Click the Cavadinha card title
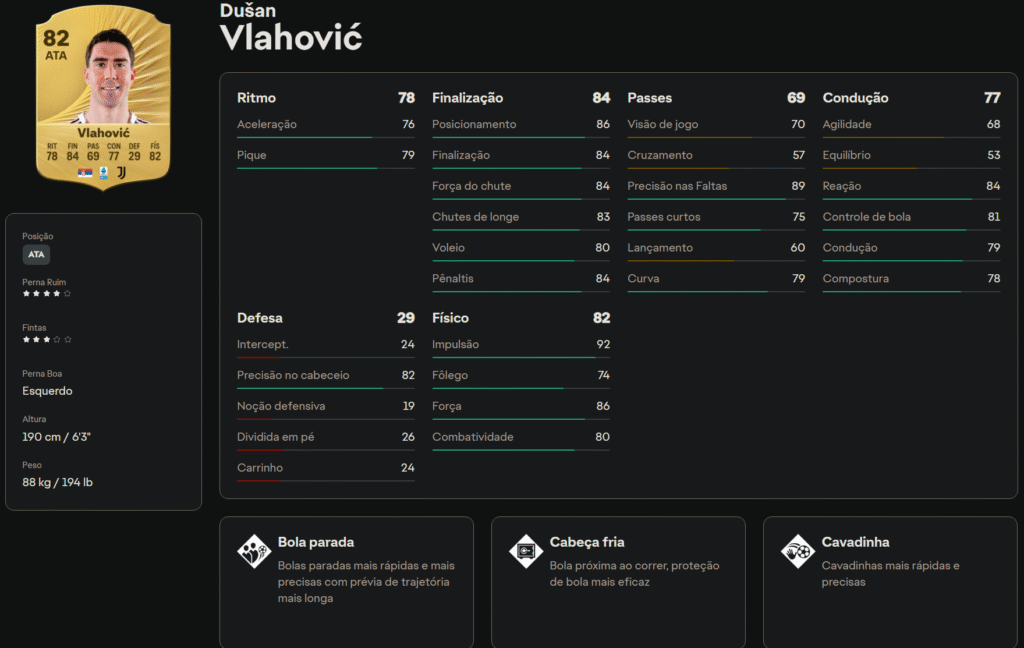Viewport: 1024px width, 648px height. click(855, 542)
